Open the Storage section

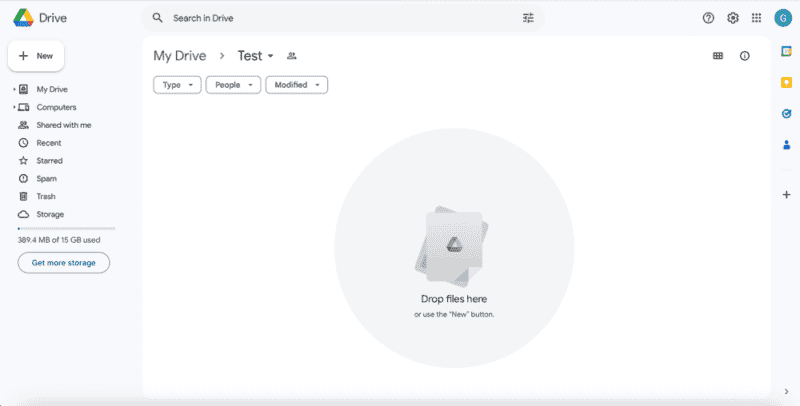(x=50, y=214)
